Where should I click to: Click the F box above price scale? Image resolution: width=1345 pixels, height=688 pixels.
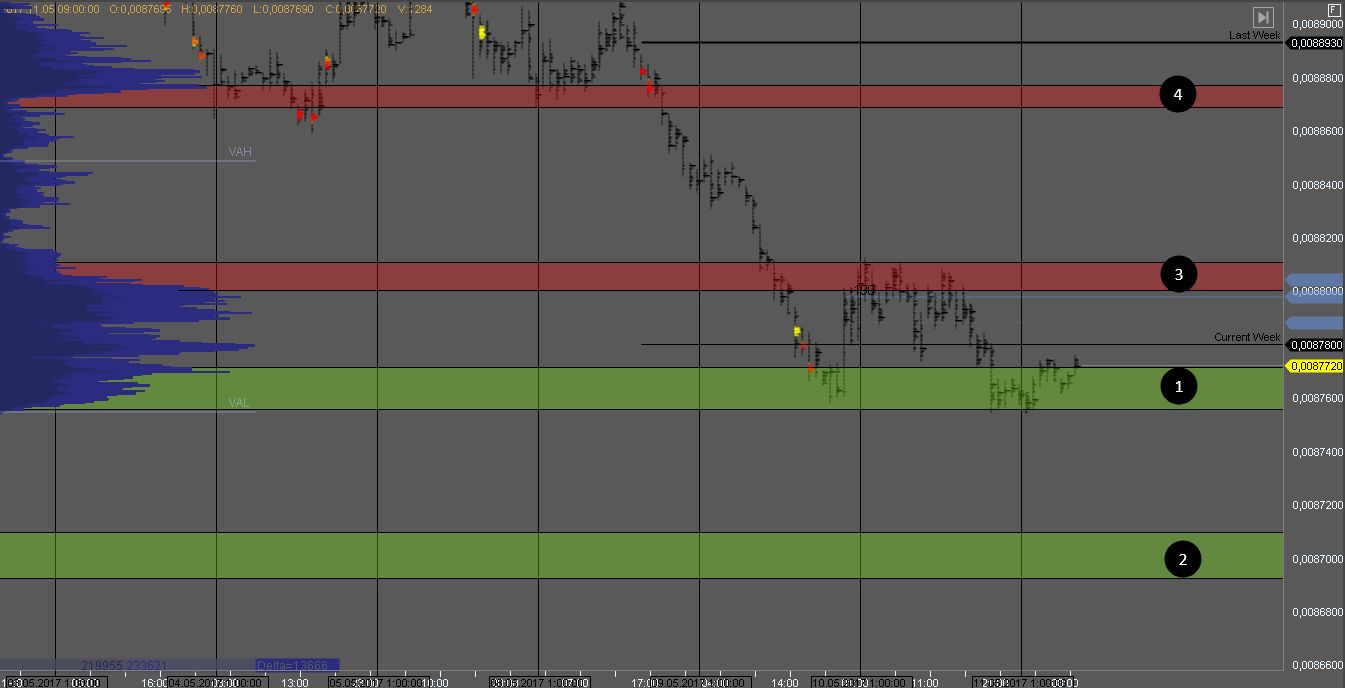pos(1334,8)
